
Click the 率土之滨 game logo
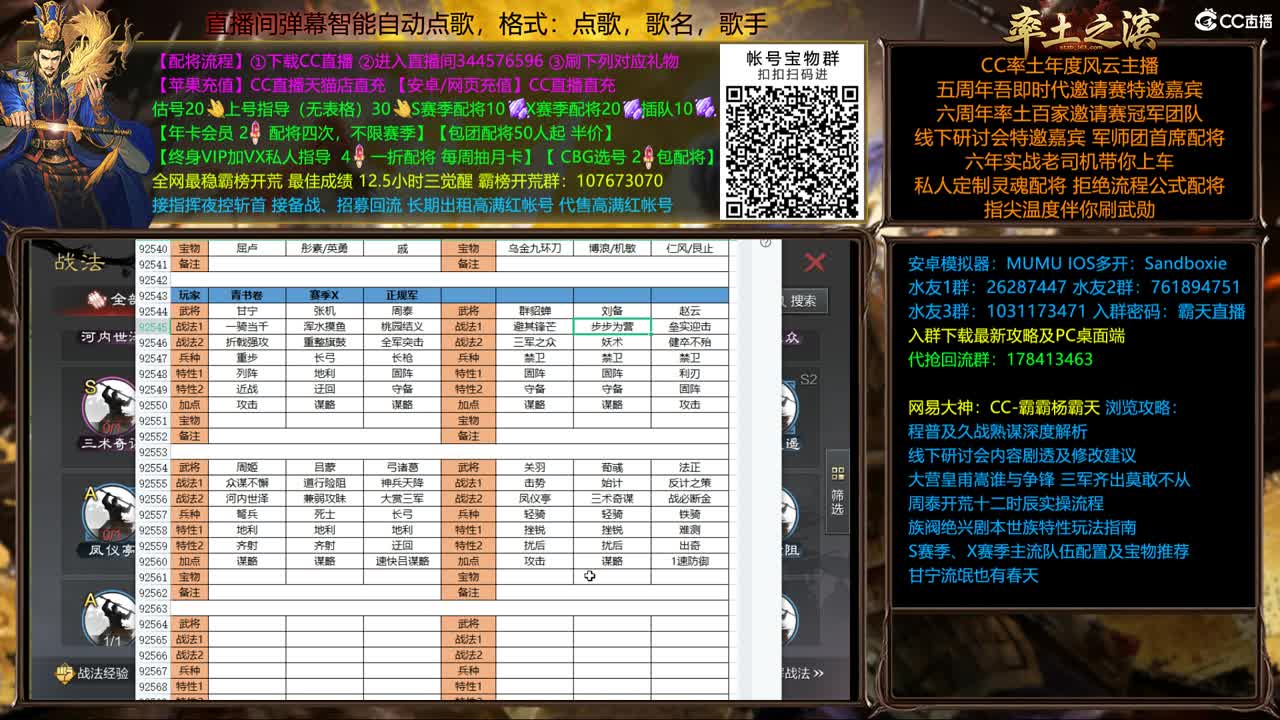coord(1081,27)
